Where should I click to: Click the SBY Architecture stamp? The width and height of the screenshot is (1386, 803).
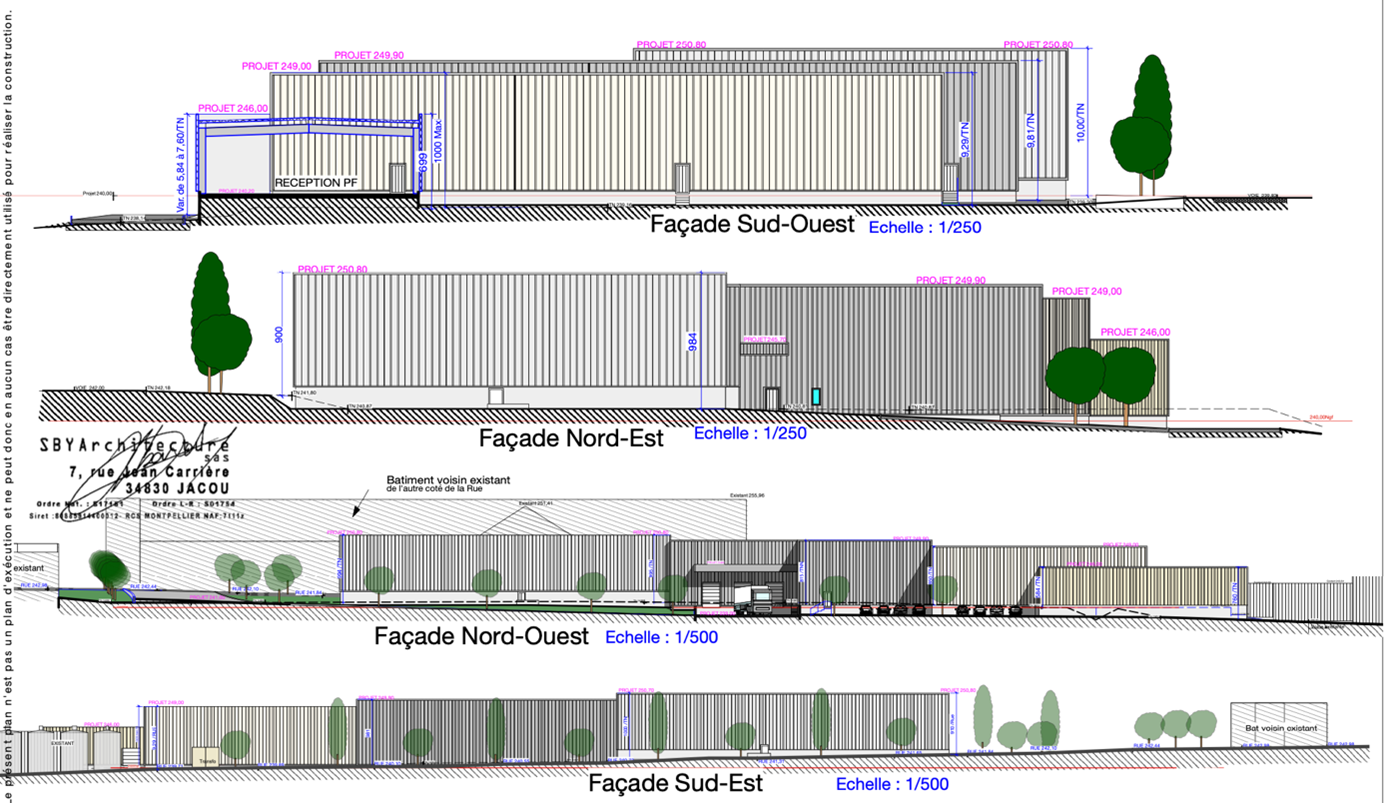pos(135,471)
